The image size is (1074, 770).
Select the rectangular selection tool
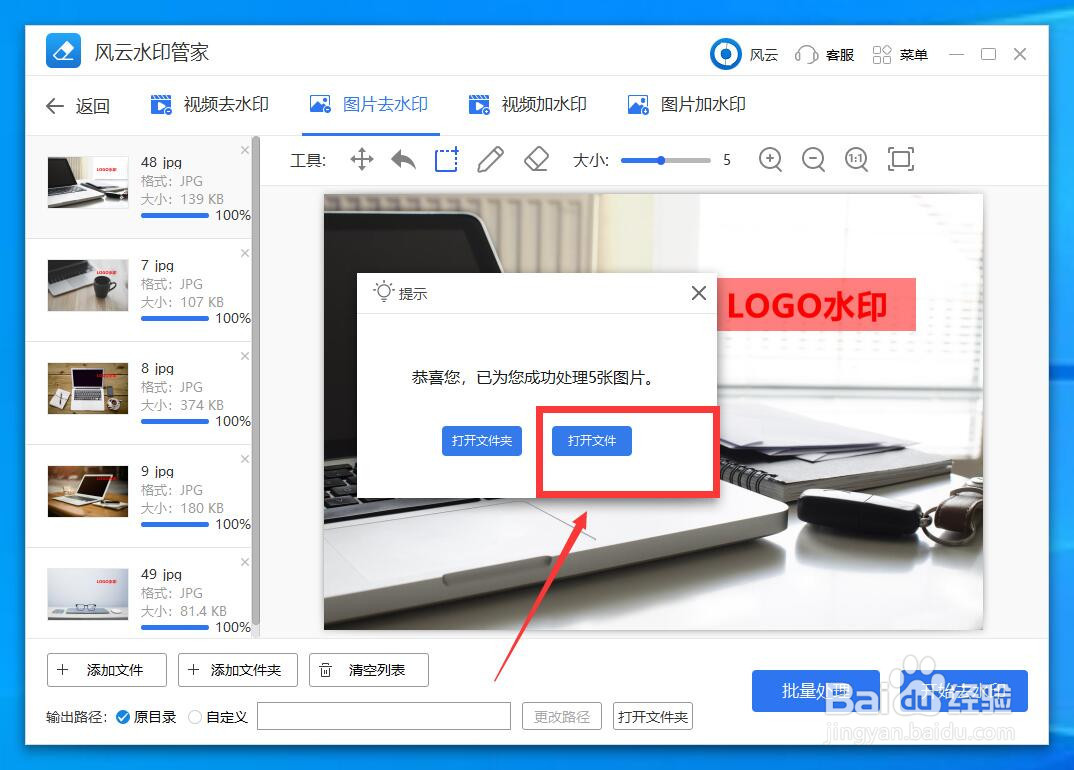coord(445,159)
